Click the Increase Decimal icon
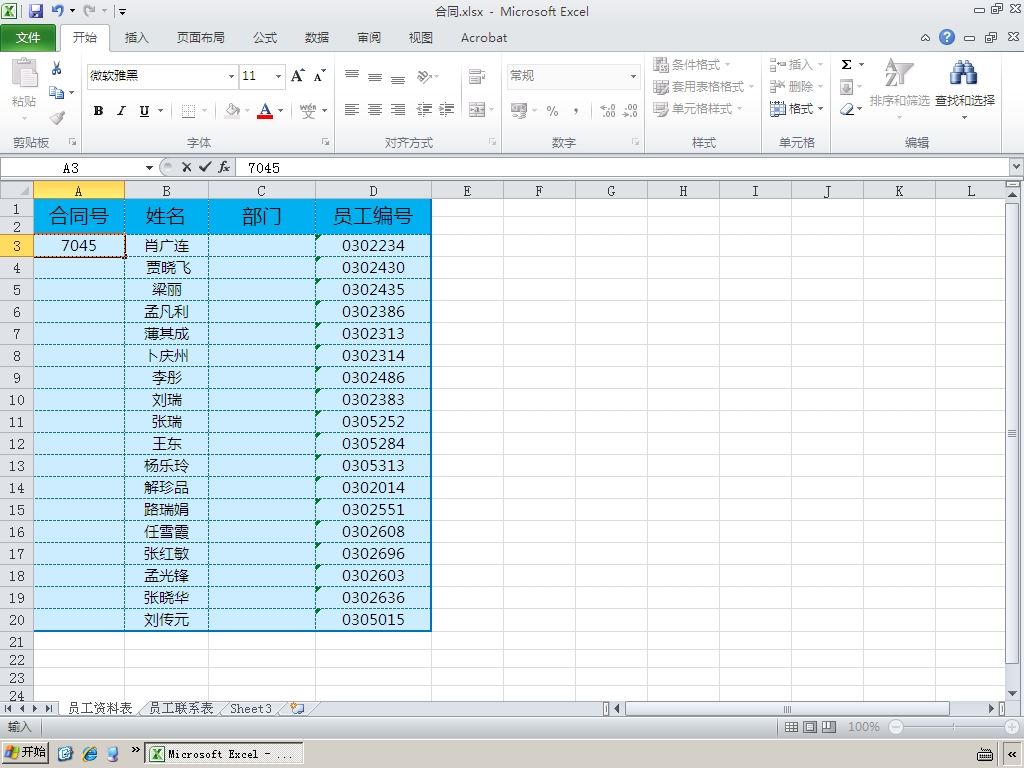 (x=608, y=110)
